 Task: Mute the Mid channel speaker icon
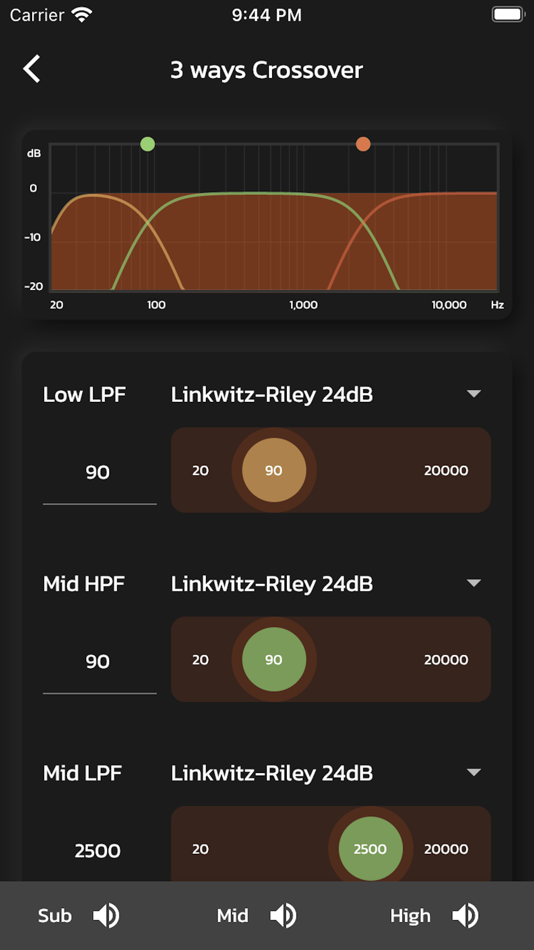point(283,915)
